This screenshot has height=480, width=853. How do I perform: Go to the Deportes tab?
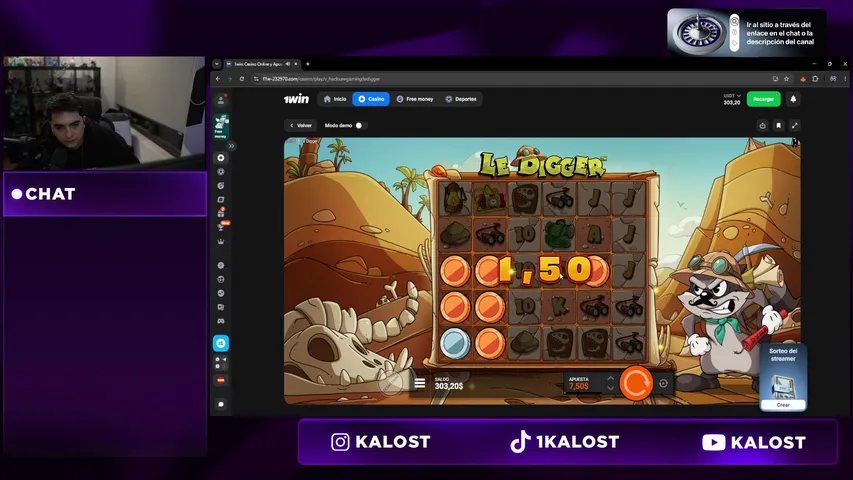click(x=461, y=99)
